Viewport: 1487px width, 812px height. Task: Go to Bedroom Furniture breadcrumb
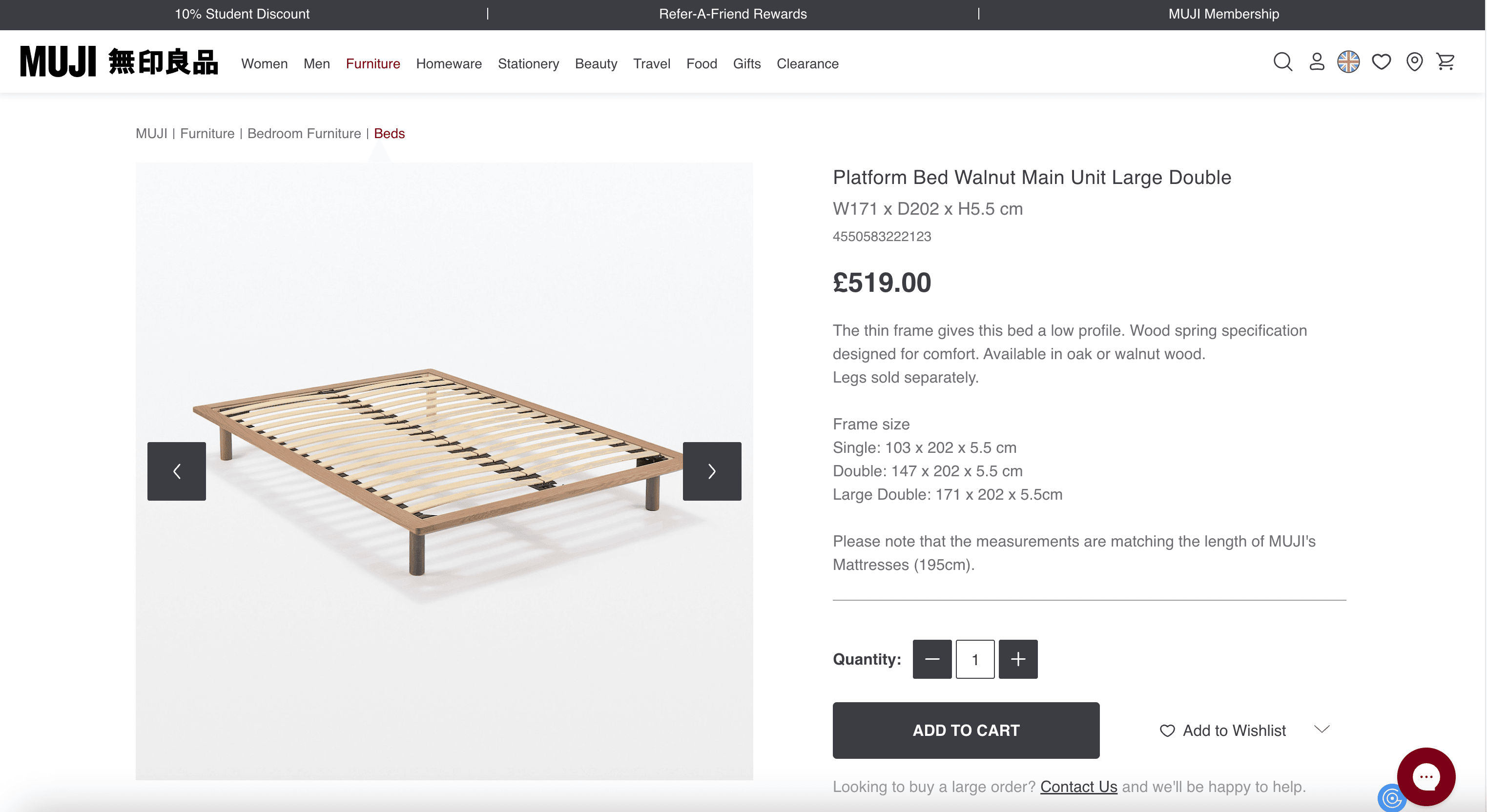tap(304, 133)
